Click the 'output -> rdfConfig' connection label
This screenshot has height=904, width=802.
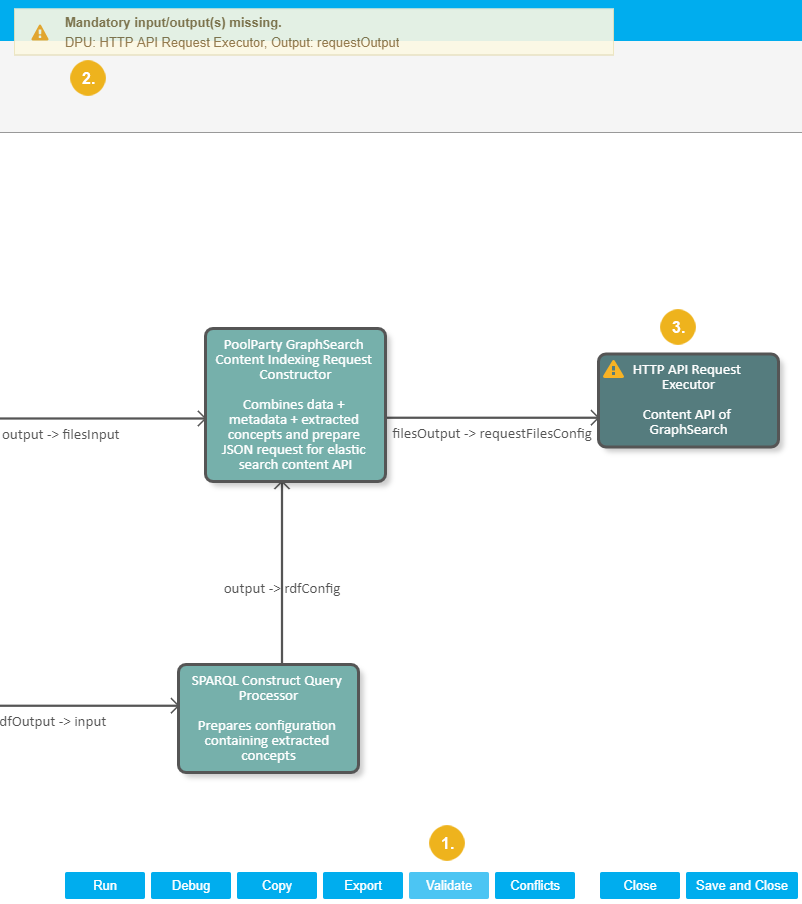(282, 589)
